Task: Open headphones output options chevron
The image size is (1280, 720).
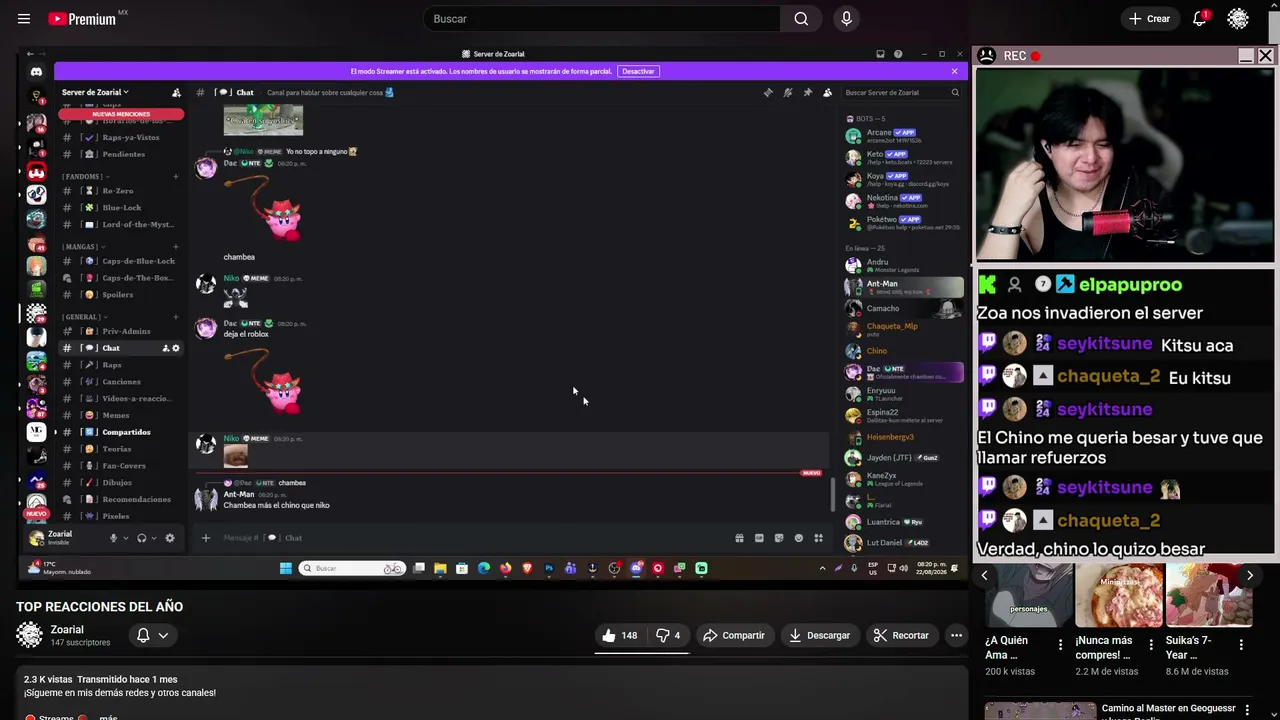Action: tap(153, 538)
